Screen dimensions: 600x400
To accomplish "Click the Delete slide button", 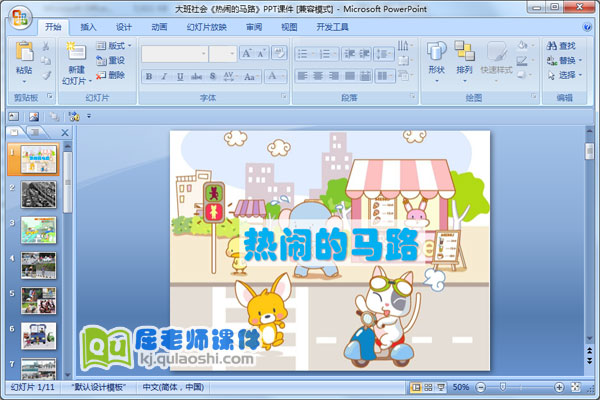I will (x=110, y=75).
